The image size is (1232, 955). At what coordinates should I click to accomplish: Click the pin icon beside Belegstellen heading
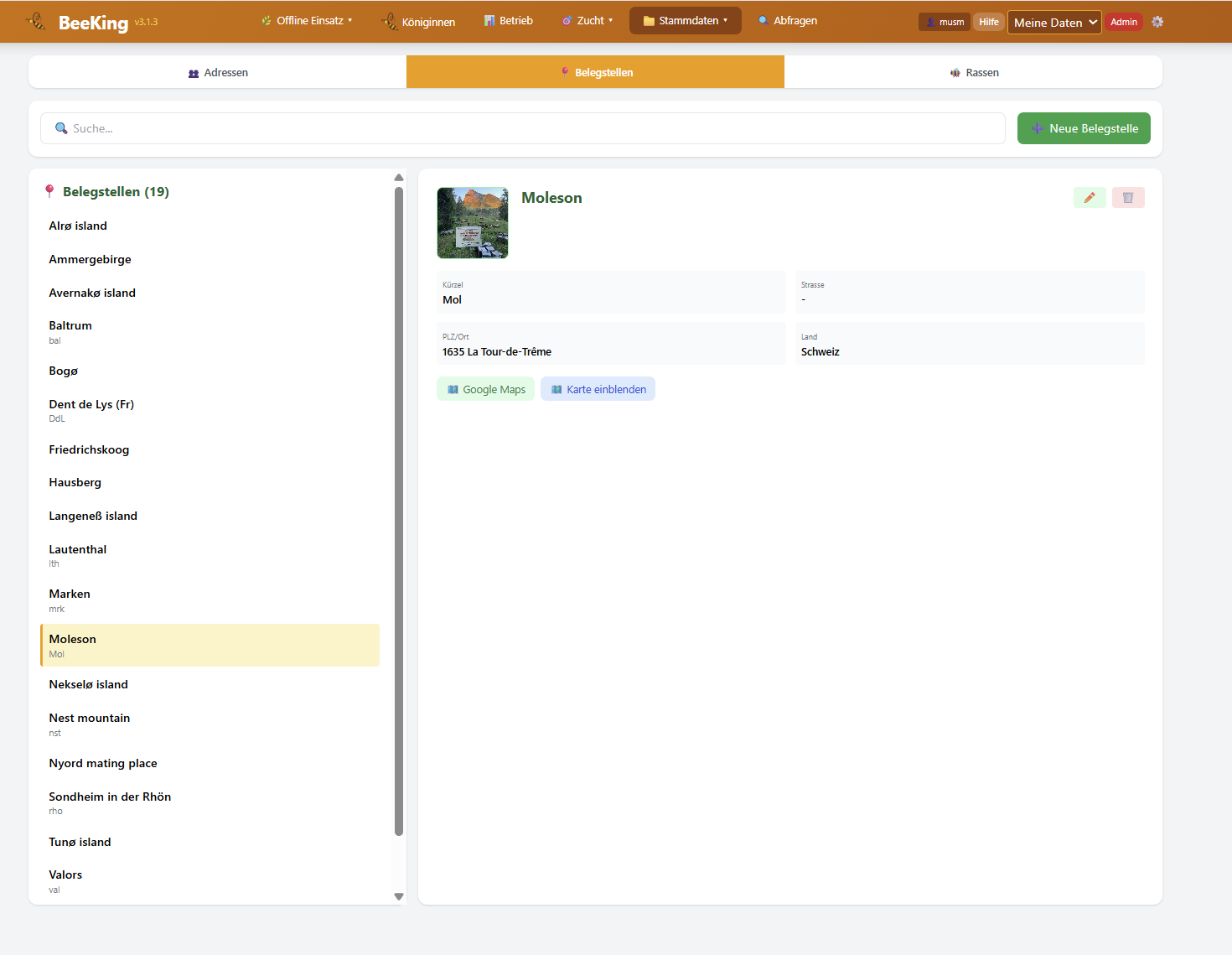click(49, 192)
